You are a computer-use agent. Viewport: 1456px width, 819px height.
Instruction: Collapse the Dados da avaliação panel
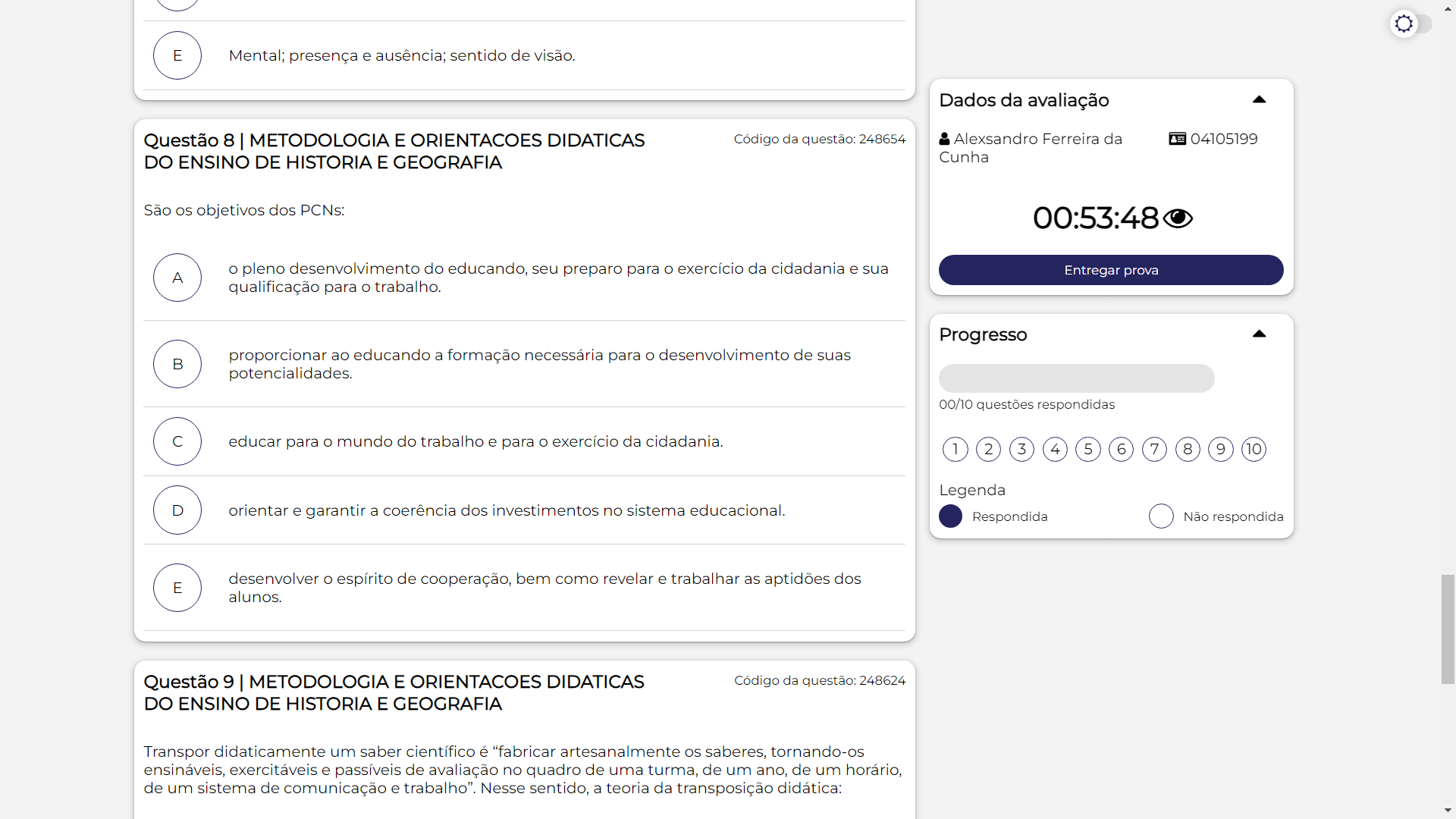tap(1259, 99)
